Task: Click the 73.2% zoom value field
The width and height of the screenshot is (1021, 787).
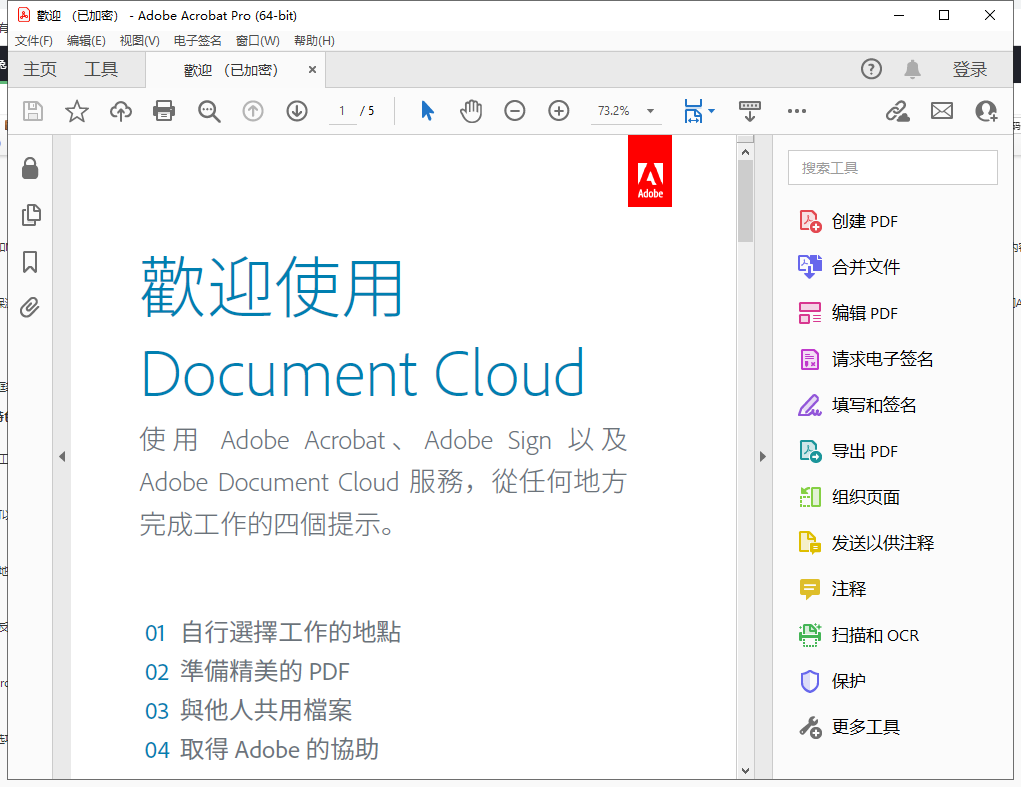Action: (614, 111)
